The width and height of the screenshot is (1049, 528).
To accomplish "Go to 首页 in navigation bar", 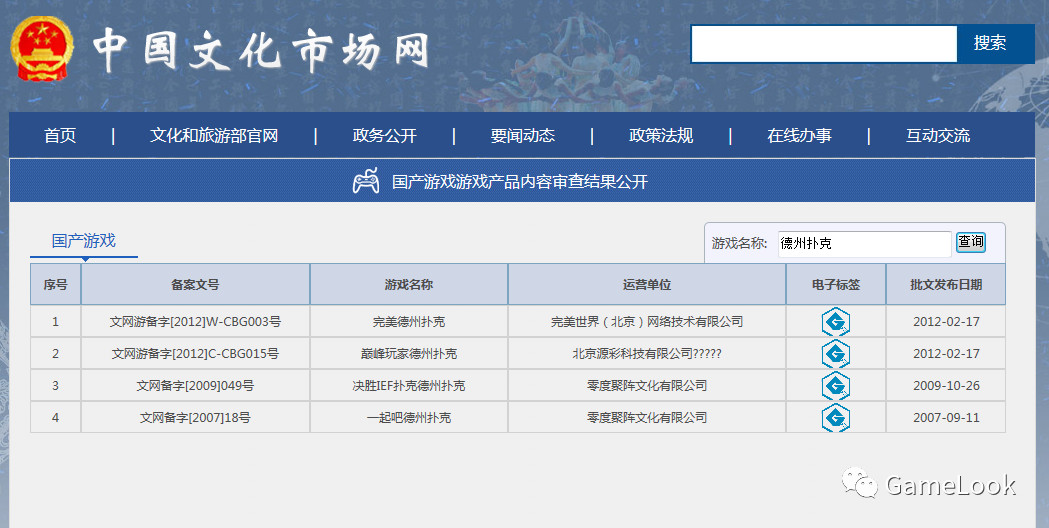I will (60, 136).
